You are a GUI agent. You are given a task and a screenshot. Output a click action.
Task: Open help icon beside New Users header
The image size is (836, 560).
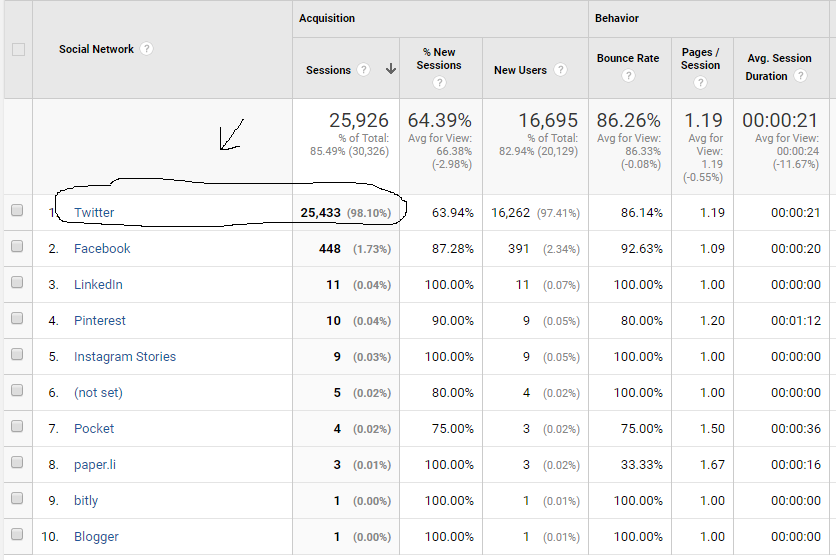(560, 70)
